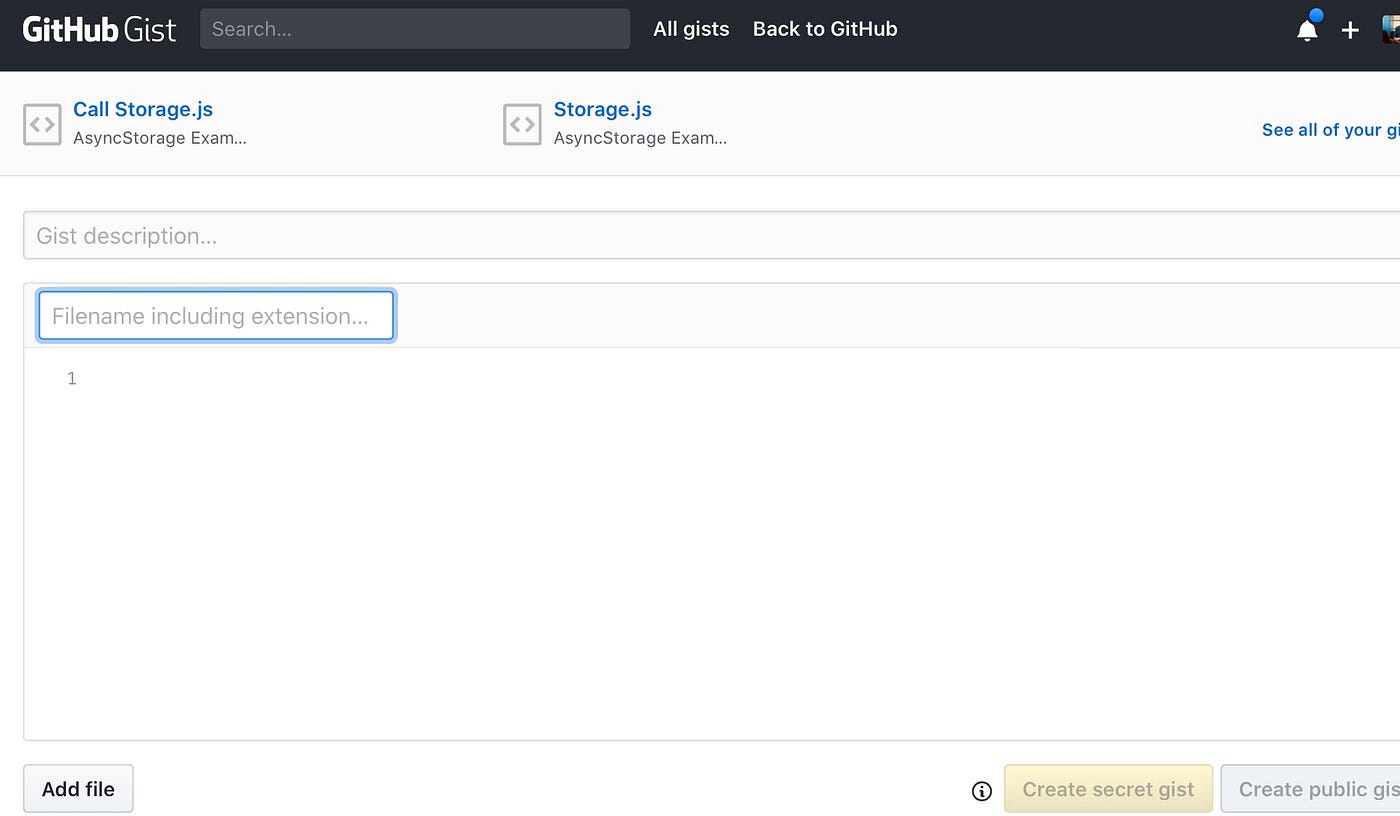Open the Storage.js gist link
This screenshot has width=1400, height=816.
click(x=603, y=109)
